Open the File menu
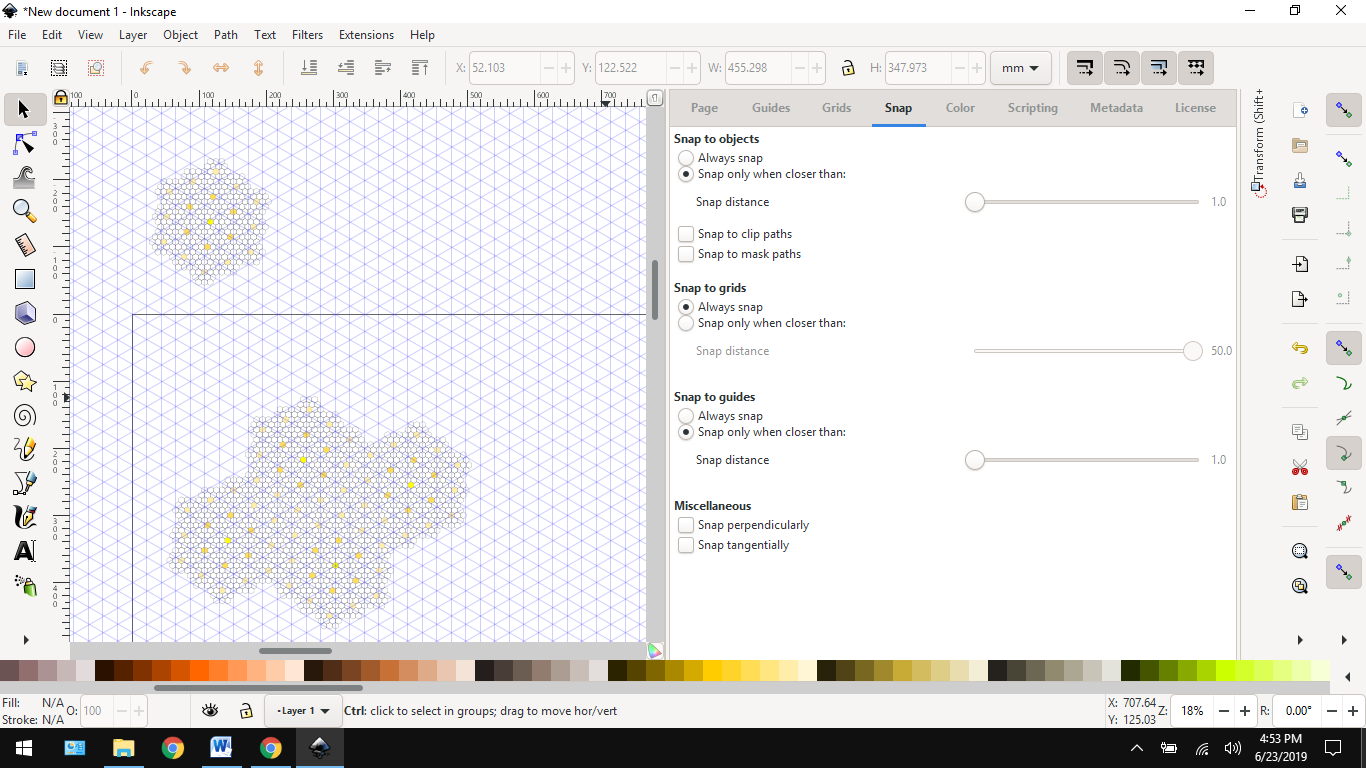Viewport: 1366px width, 768px height. [x=17, y=34]
